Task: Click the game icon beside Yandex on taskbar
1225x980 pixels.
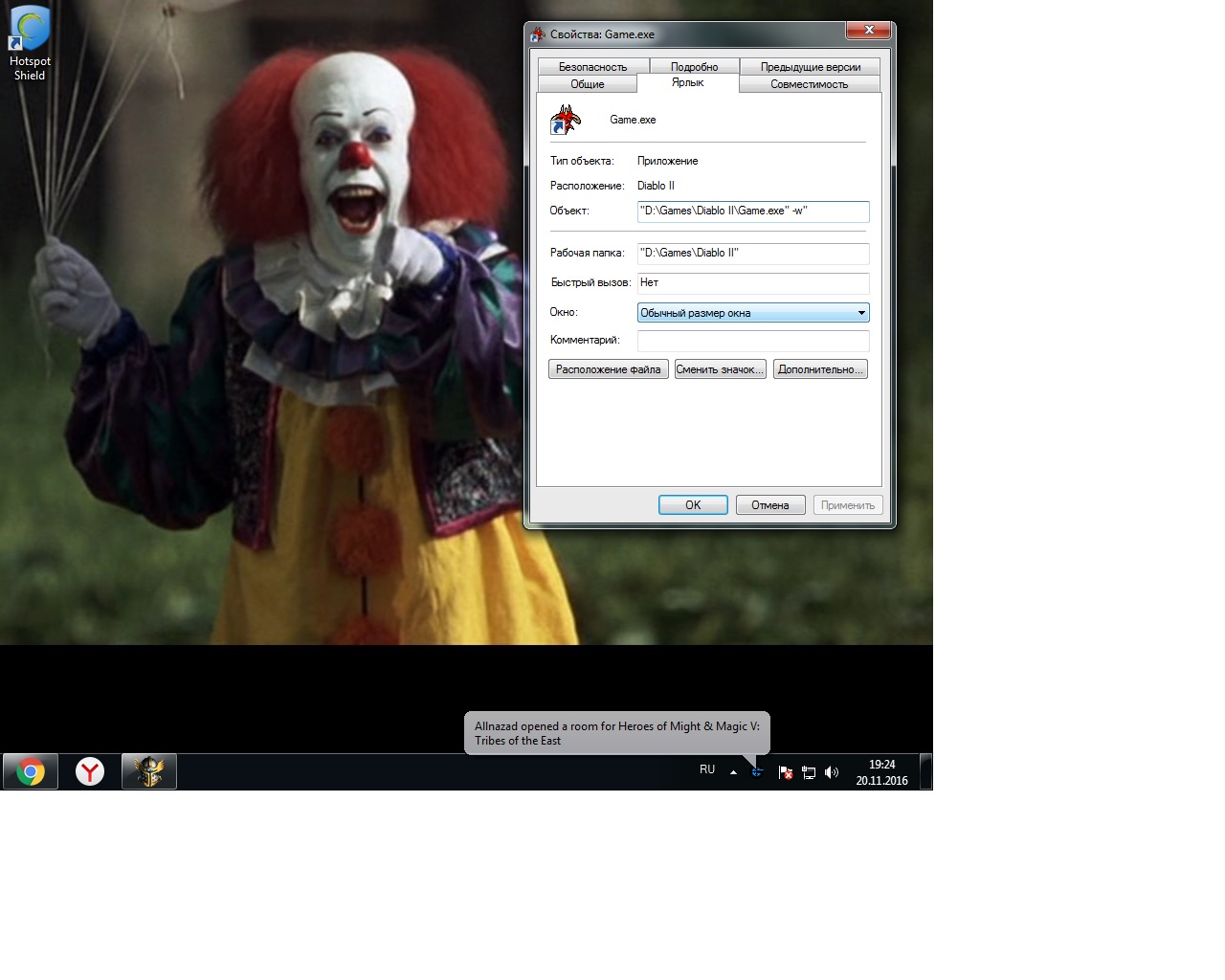Action: coord(149,771)
